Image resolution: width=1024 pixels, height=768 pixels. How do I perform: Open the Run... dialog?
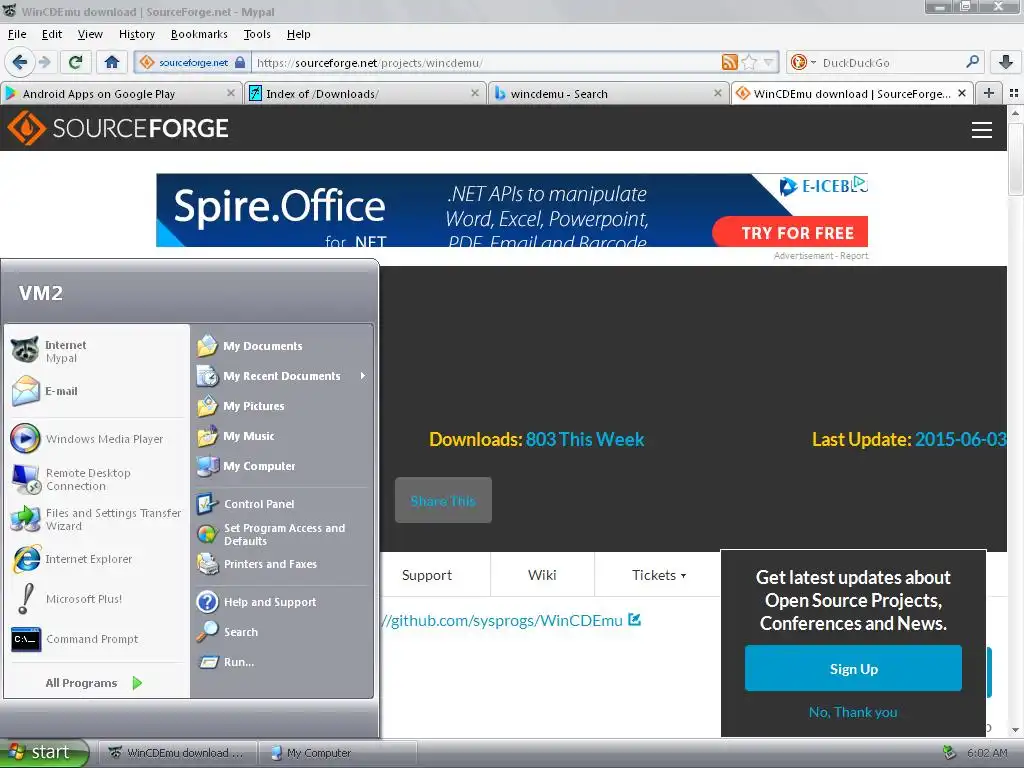click(282, 662)
